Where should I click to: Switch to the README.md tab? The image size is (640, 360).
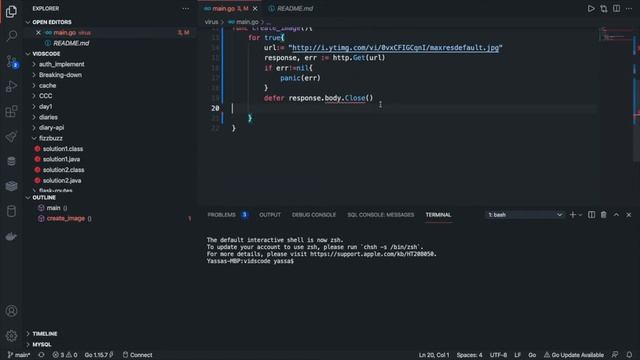(291, 9)
